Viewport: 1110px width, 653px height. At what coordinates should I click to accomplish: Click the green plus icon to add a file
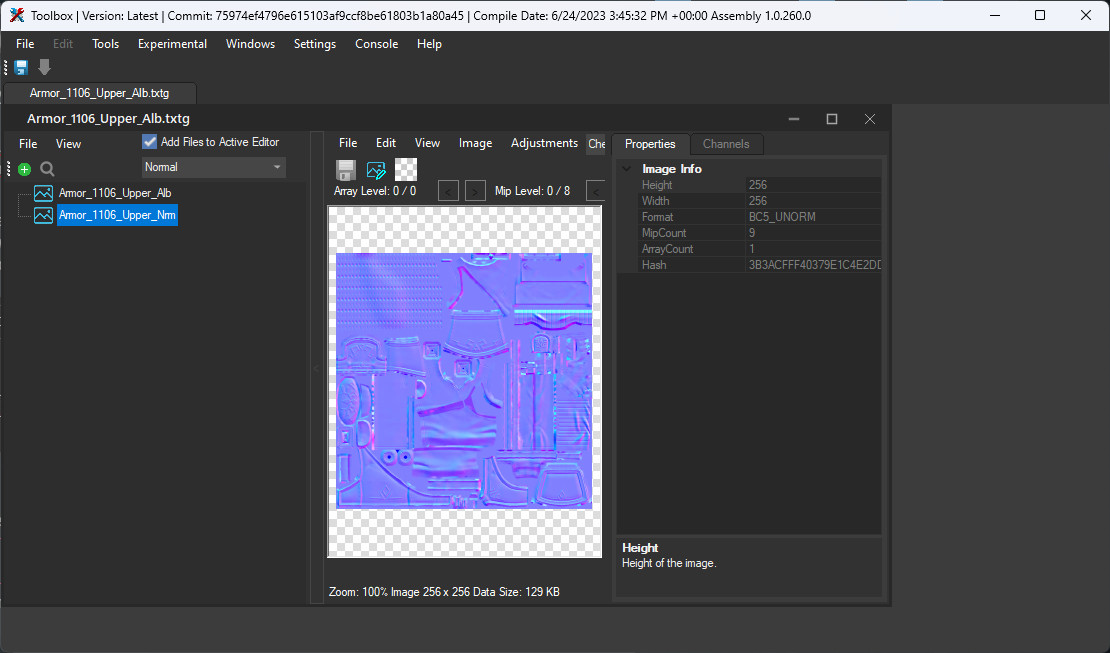click(x=24, y=169)
